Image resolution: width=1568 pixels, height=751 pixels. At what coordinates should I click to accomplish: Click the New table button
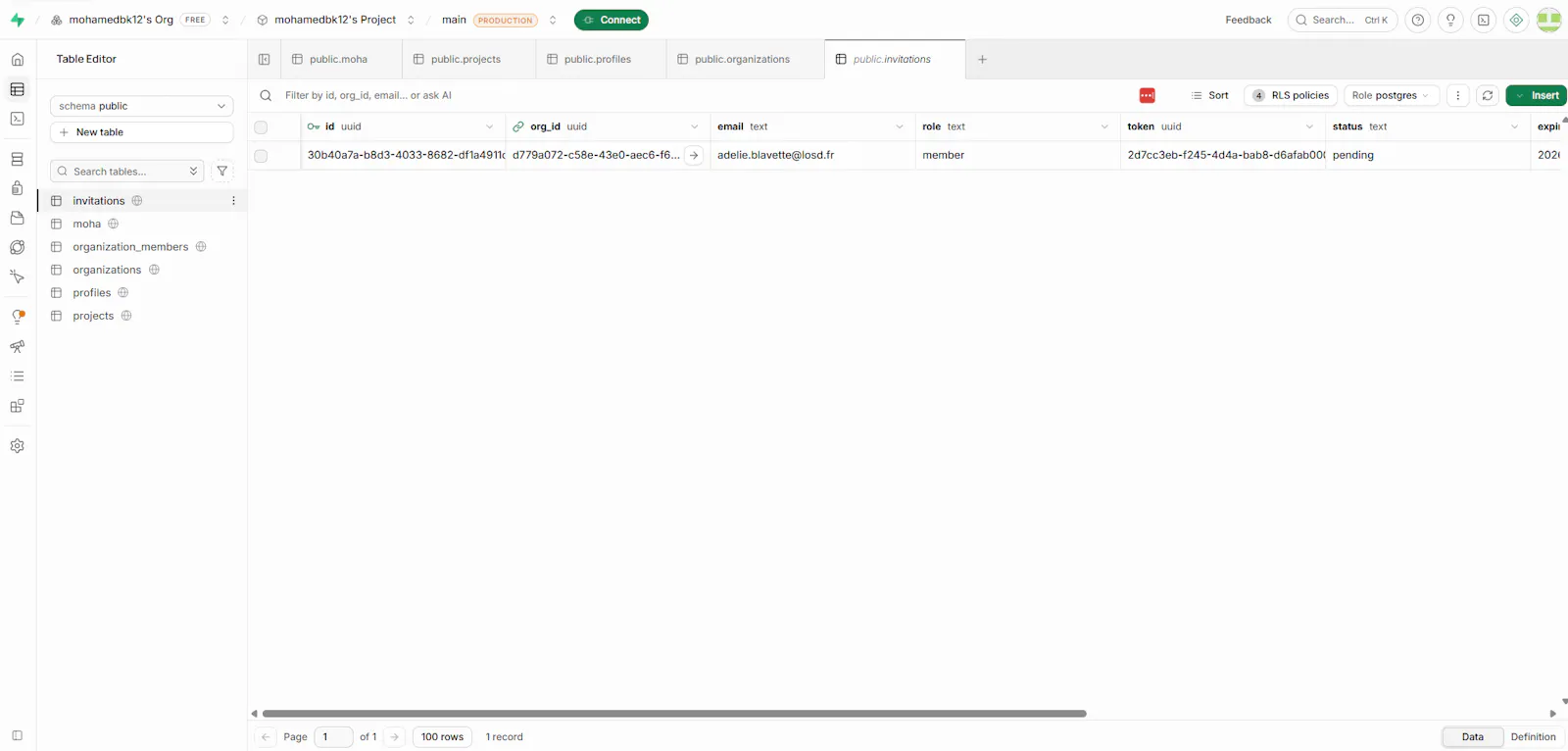coord(142,132)
